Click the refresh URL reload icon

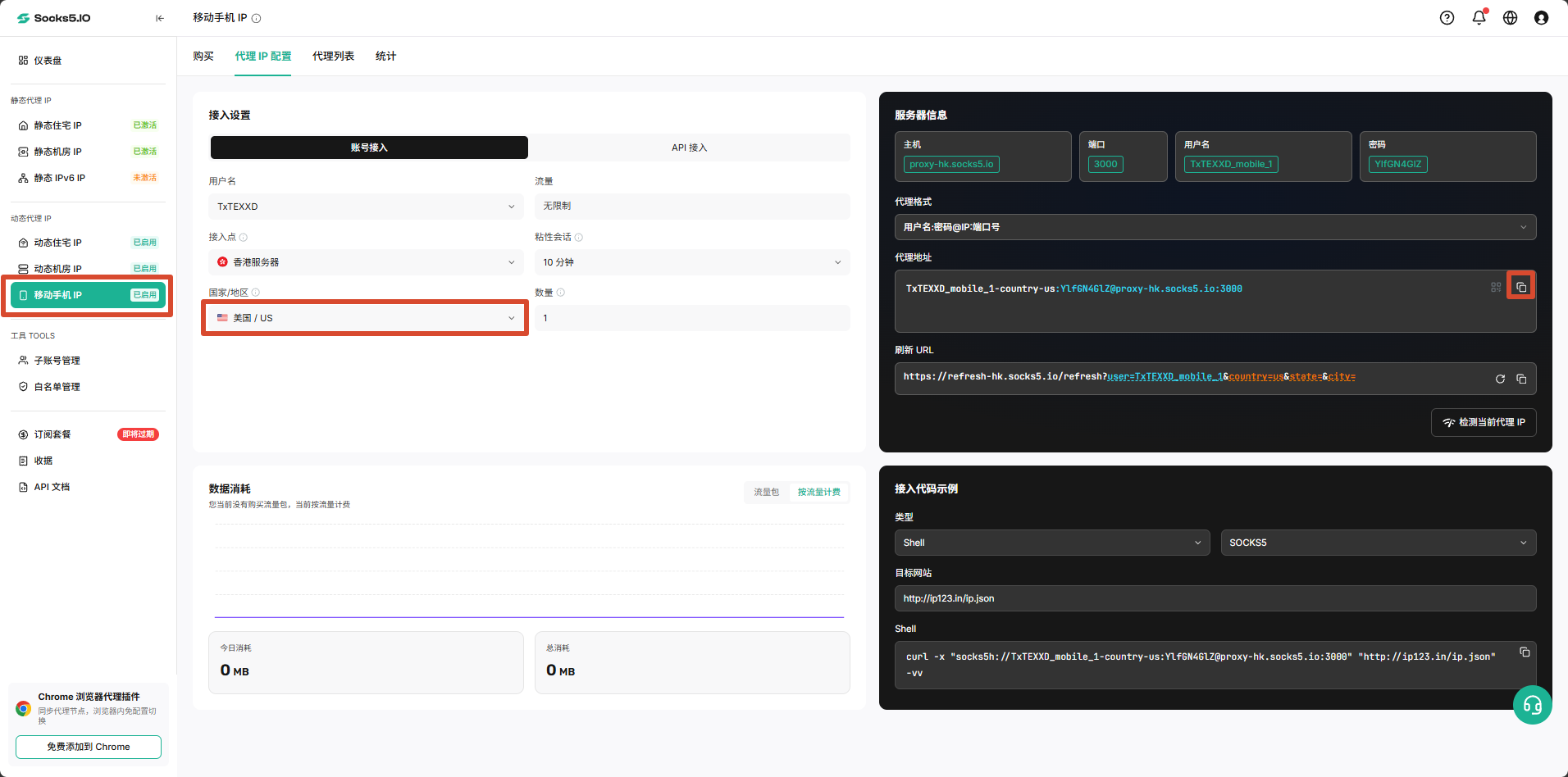[1500, 379]
